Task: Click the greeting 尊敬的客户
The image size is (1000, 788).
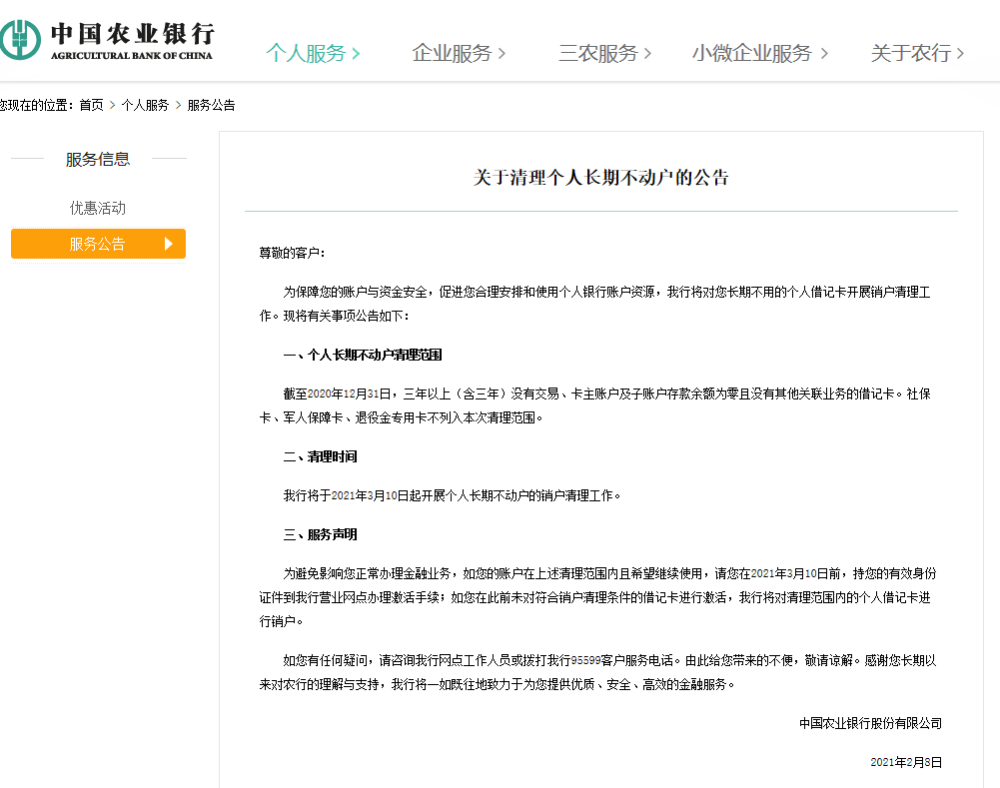Action: [291, 253]
